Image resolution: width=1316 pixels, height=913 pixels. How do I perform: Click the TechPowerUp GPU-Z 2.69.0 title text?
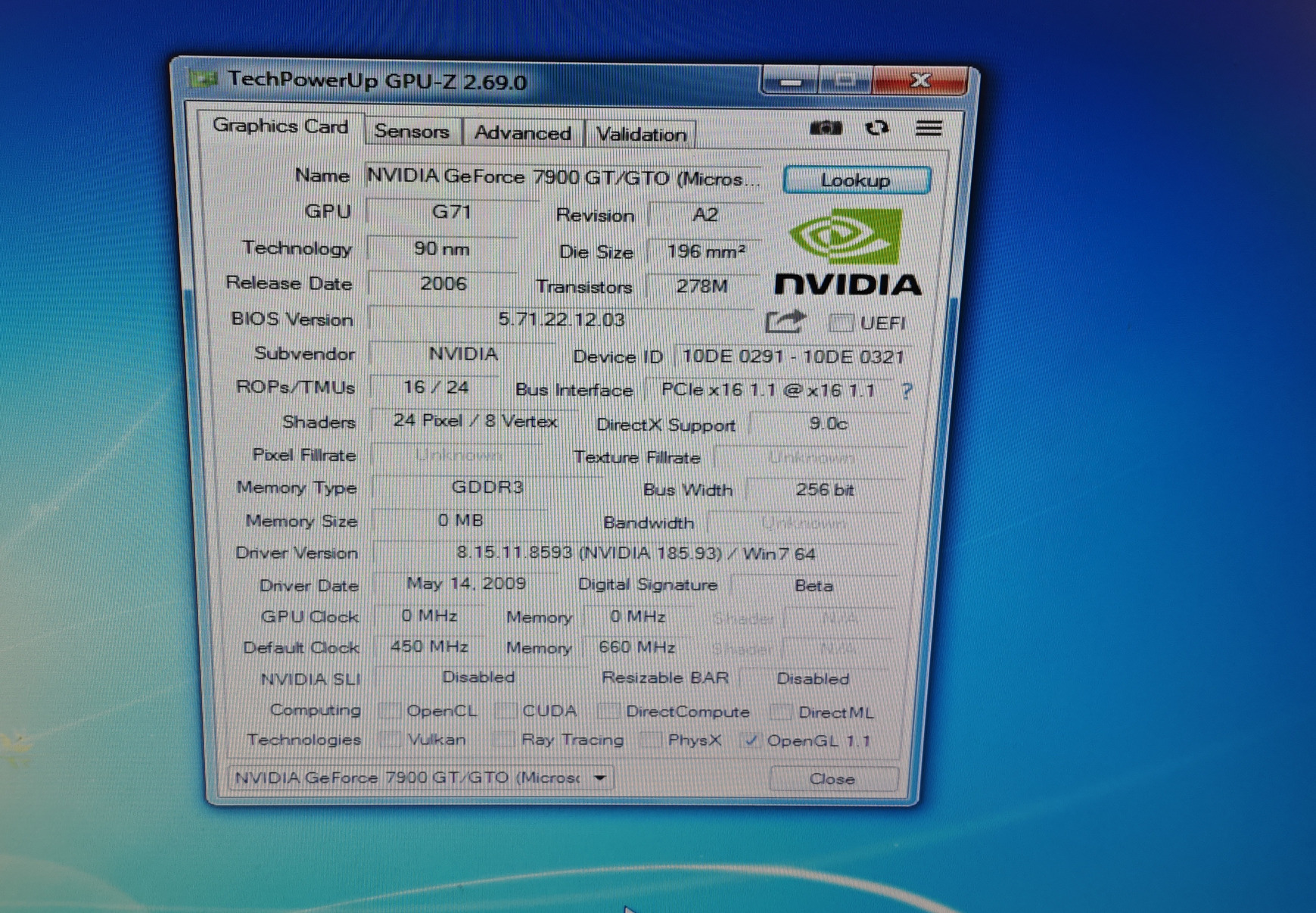(x=377, y=80)
